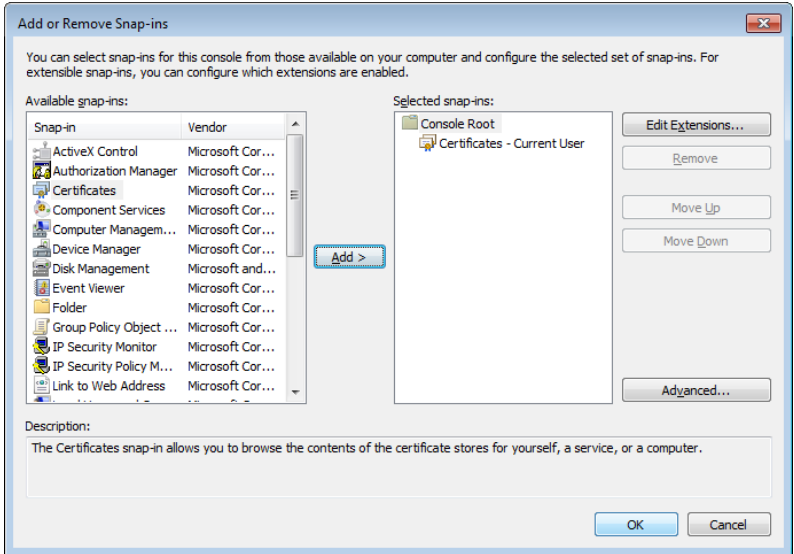
Task: Click the Computer Management icon
Action: [x=42, y=229]
